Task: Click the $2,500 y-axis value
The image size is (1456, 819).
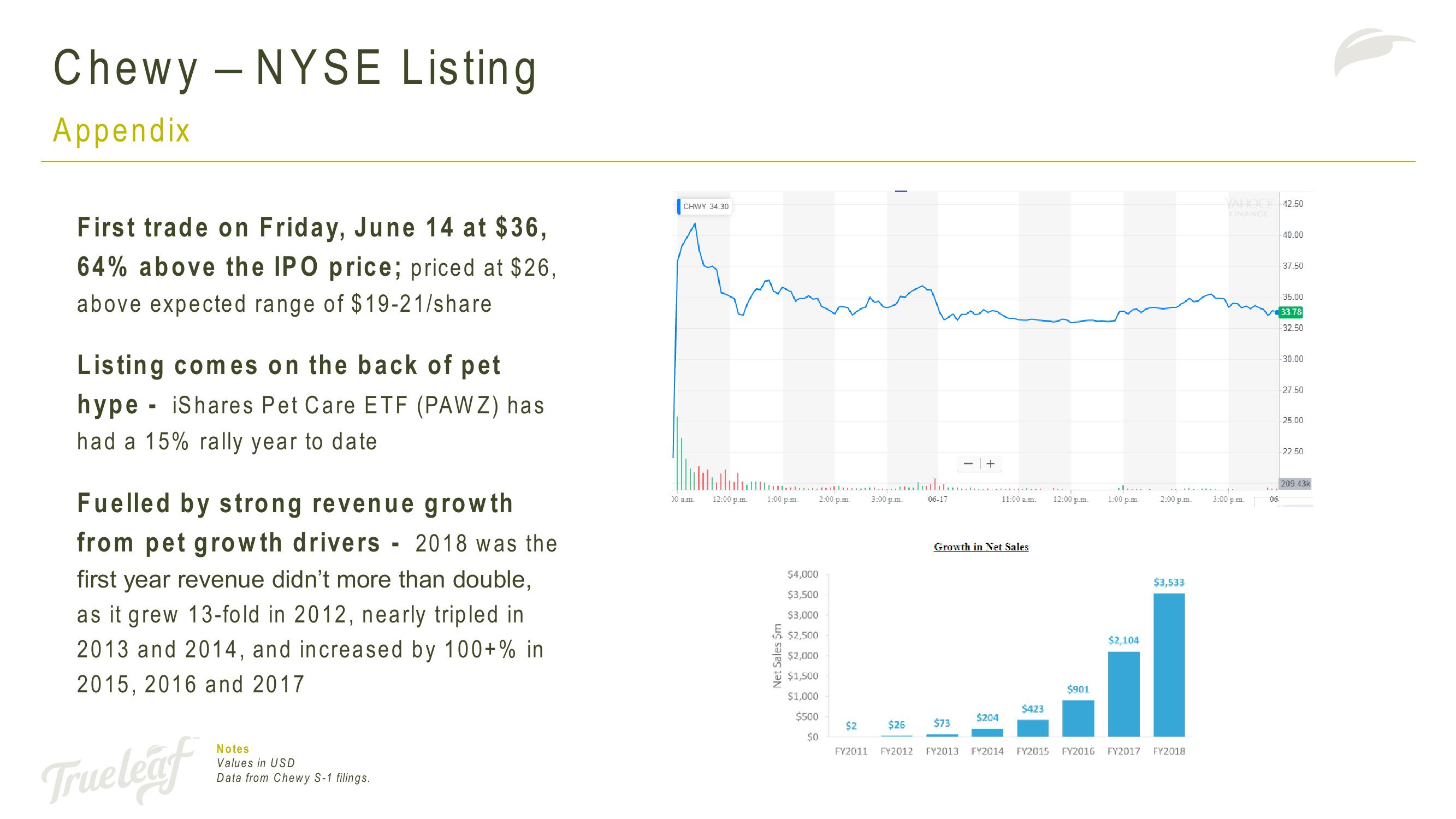Action: point(803,636)
